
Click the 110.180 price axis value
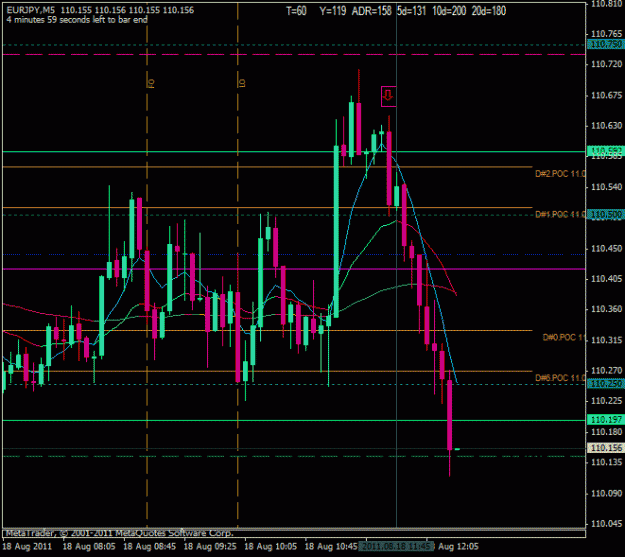(606, 432)
